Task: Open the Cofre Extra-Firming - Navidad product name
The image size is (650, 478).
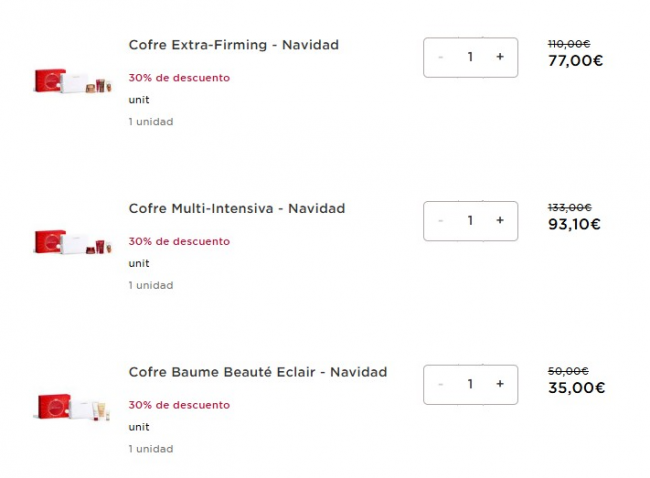Action: 233,45
